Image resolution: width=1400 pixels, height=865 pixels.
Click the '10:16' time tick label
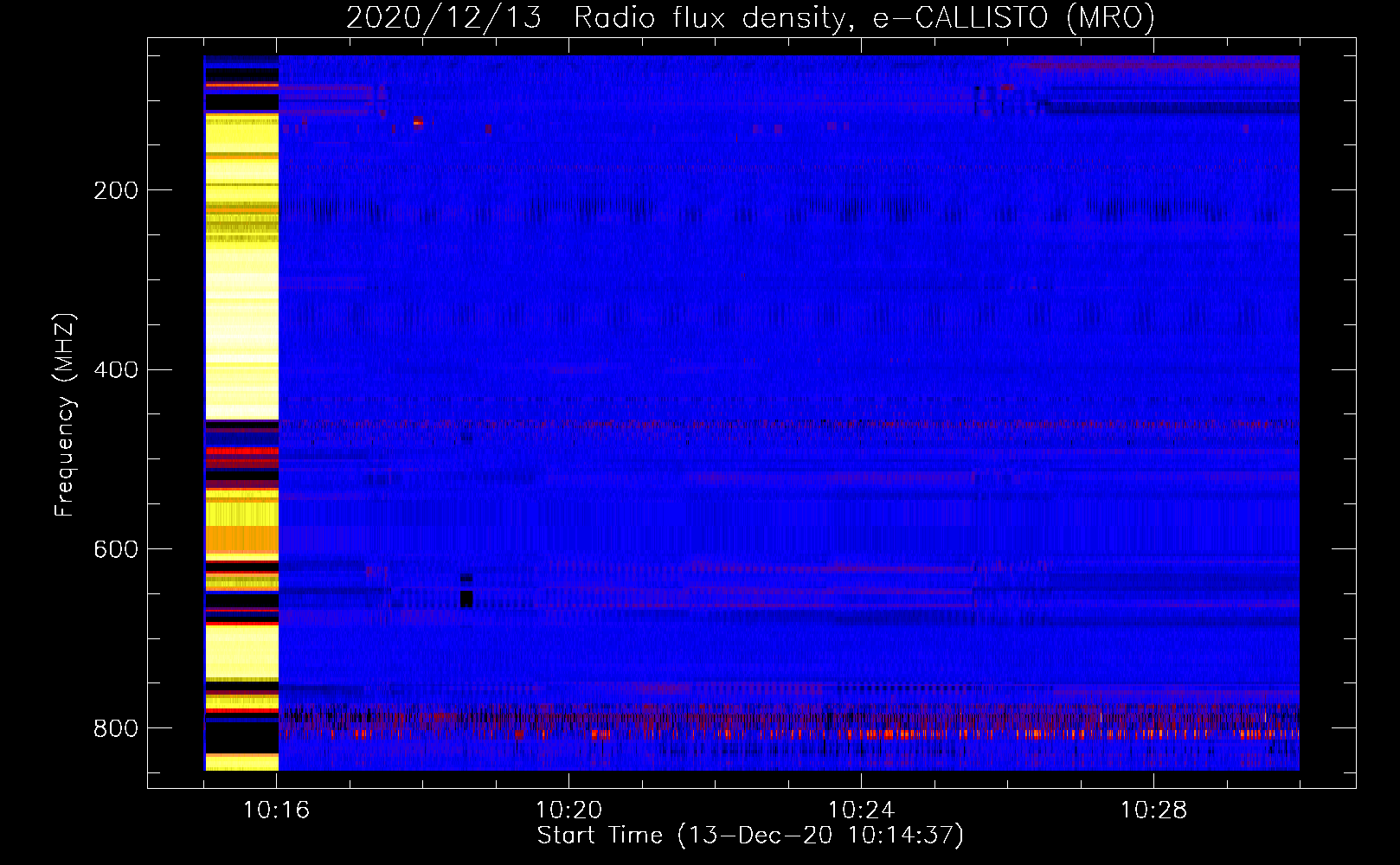pyautogui.click(x=276, y=811)
